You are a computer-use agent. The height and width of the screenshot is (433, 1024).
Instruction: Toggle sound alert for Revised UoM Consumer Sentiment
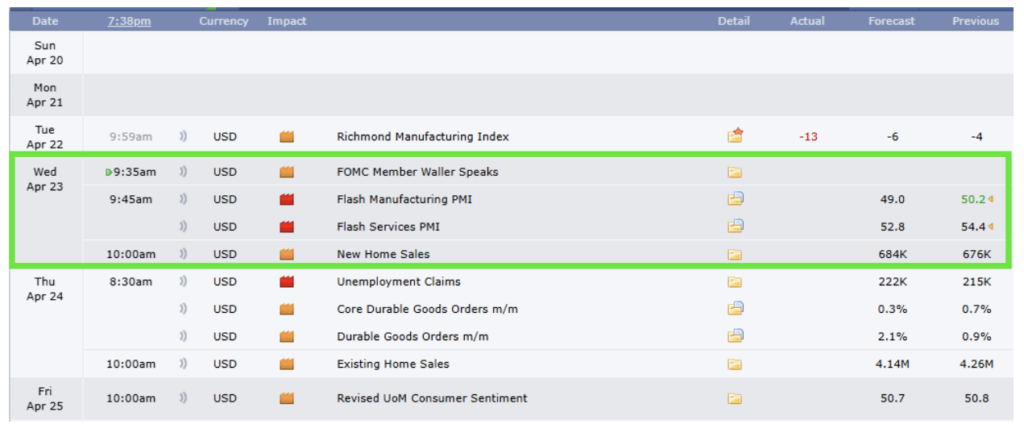pos(183,398)
